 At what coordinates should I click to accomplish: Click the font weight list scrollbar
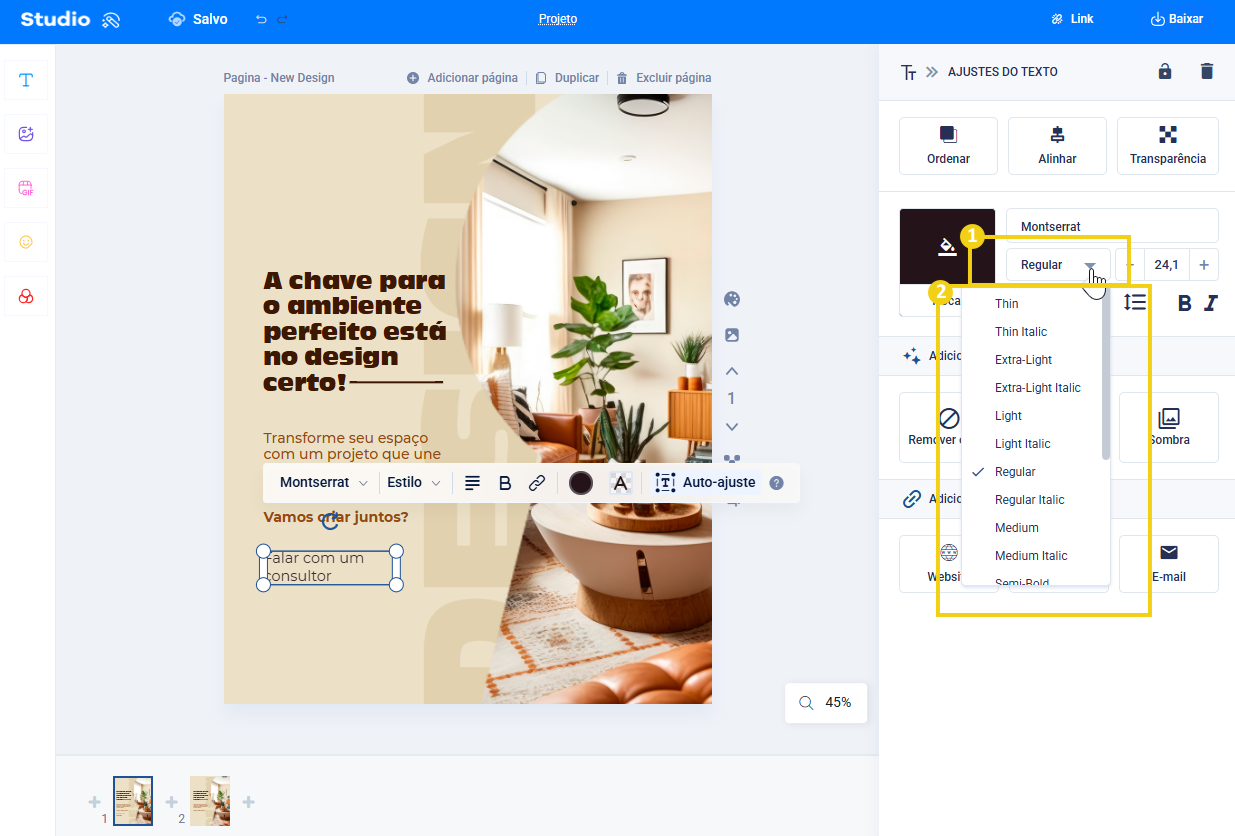[x=1106, y=375]
